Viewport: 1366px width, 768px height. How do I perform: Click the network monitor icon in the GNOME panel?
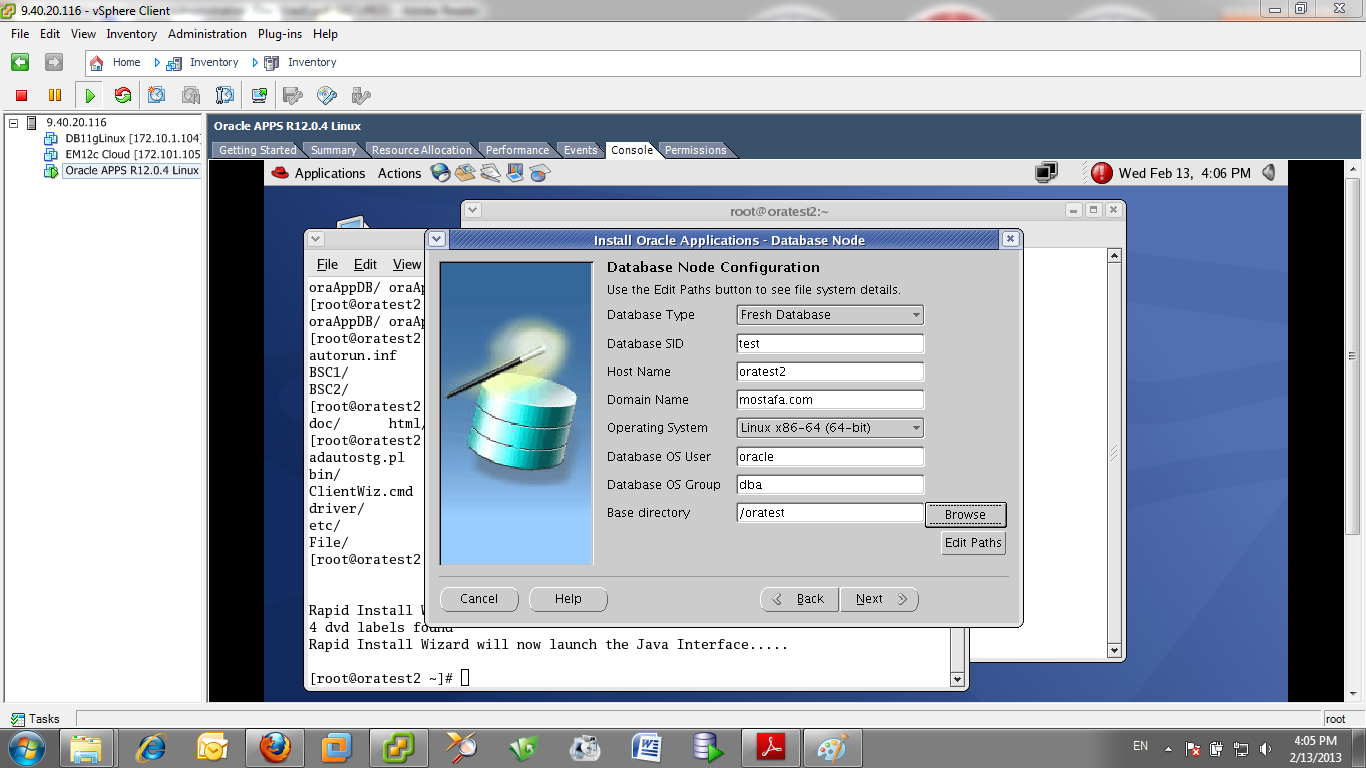point(1046,173)
